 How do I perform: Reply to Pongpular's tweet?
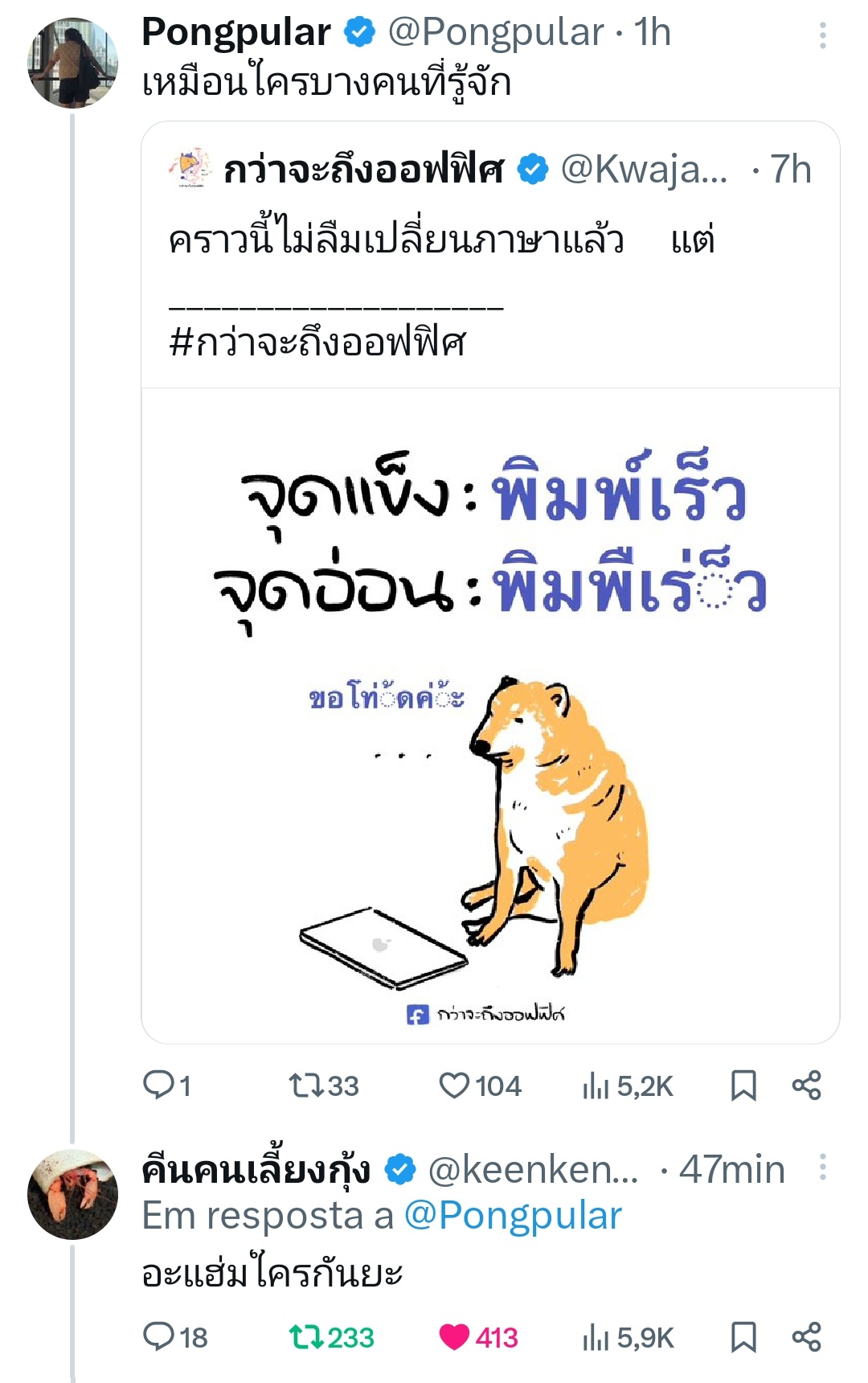159,1086
